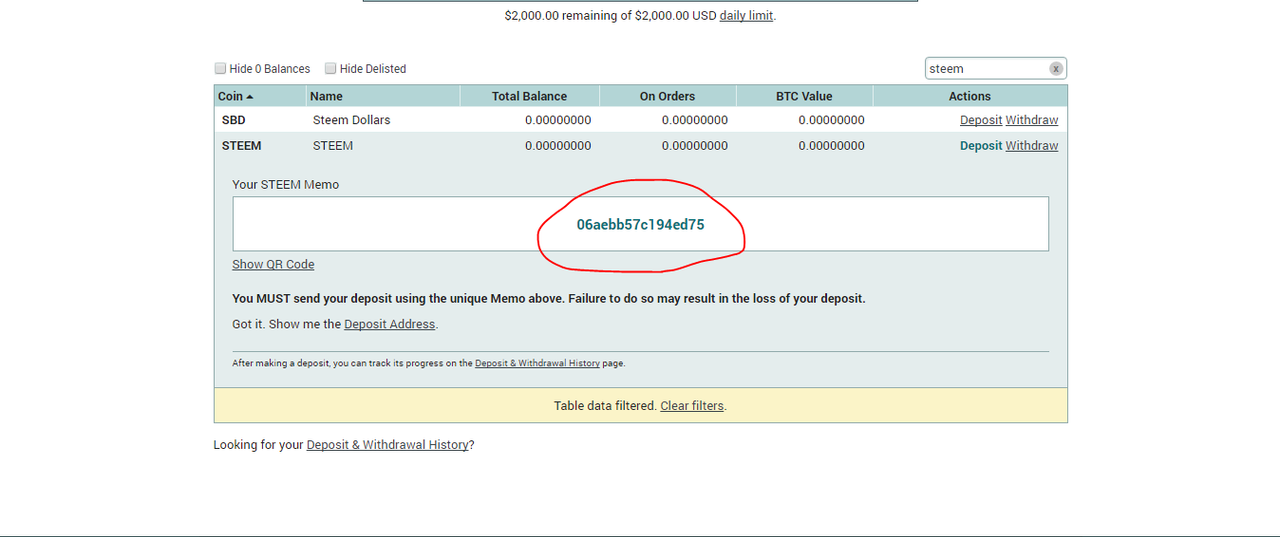
Task: Sort by Name column header
Action: point(383,96)
